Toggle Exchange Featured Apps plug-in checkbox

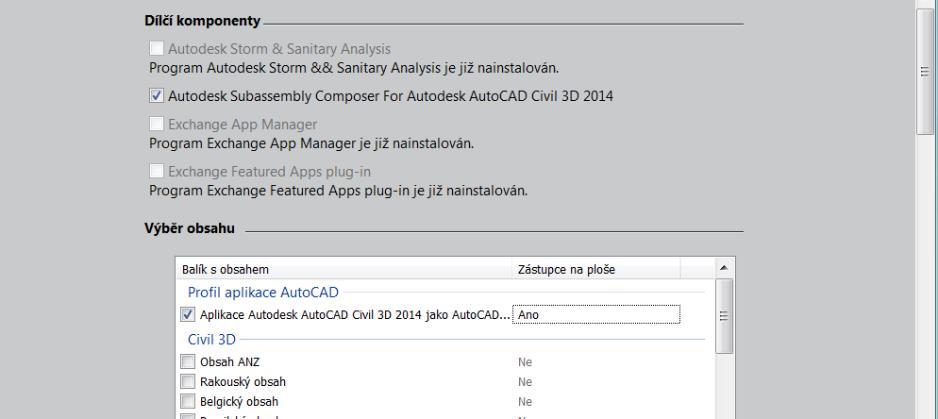pyautogui.click(x=156, y=171)
